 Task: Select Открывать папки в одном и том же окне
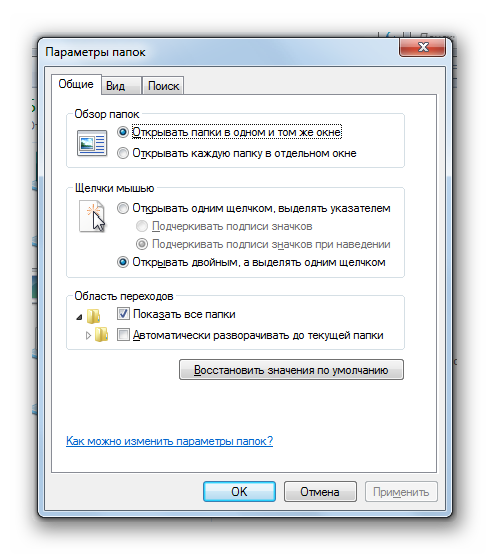click(229, 132)
